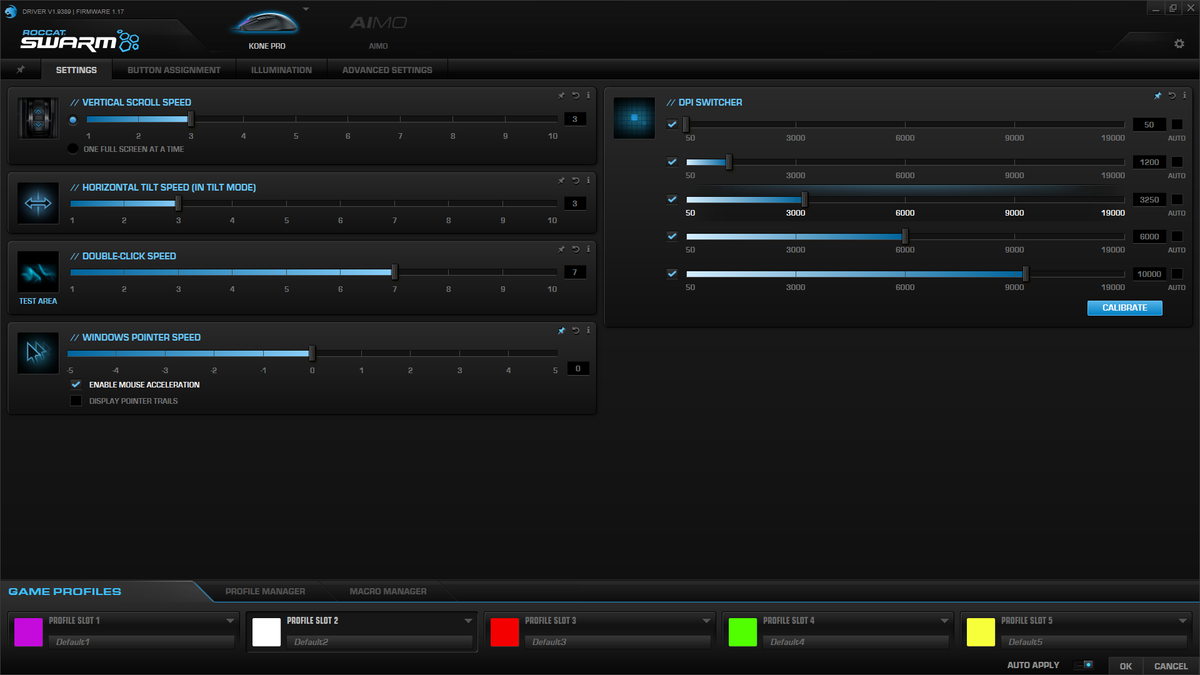1200x675 pixels.
Task: Enable AUTO for the 50 DPI row
Action: (1177, 125)
